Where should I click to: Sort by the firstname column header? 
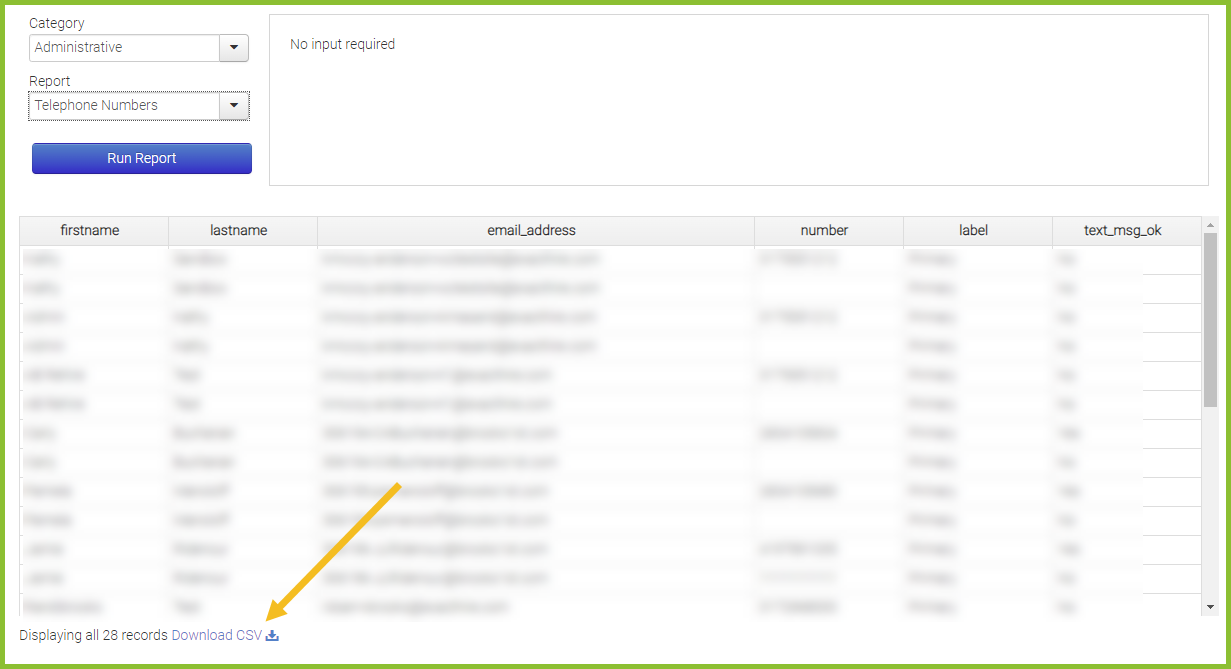tap(94, 231)
